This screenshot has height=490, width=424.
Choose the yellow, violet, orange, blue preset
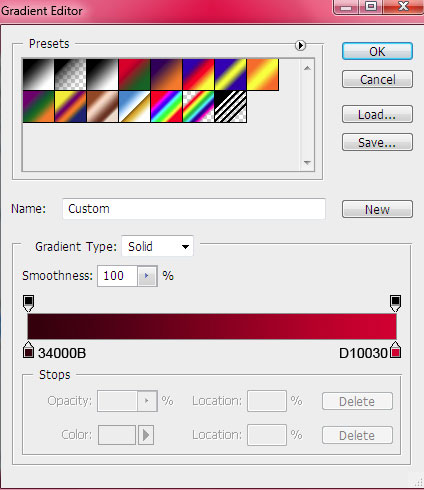tap(70, 106)
